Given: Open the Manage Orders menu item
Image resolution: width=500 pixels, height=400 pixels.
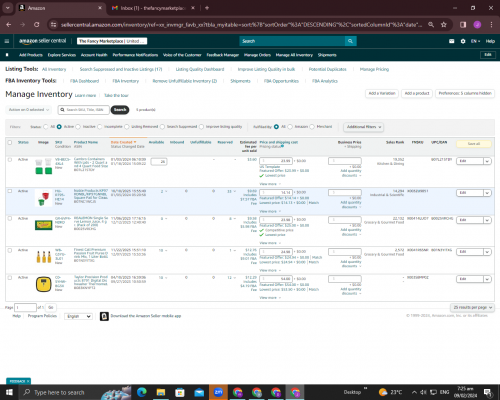Looking at the screenshot, I should tap(257, 55).
